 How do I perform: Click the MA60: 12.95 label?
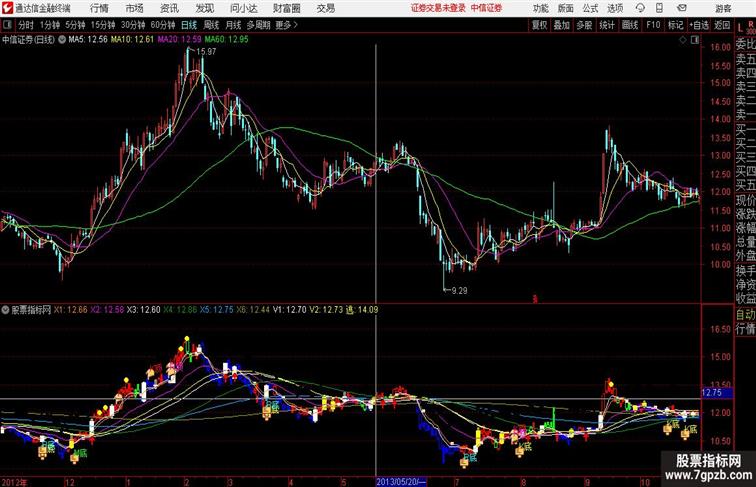pos(226,40)
